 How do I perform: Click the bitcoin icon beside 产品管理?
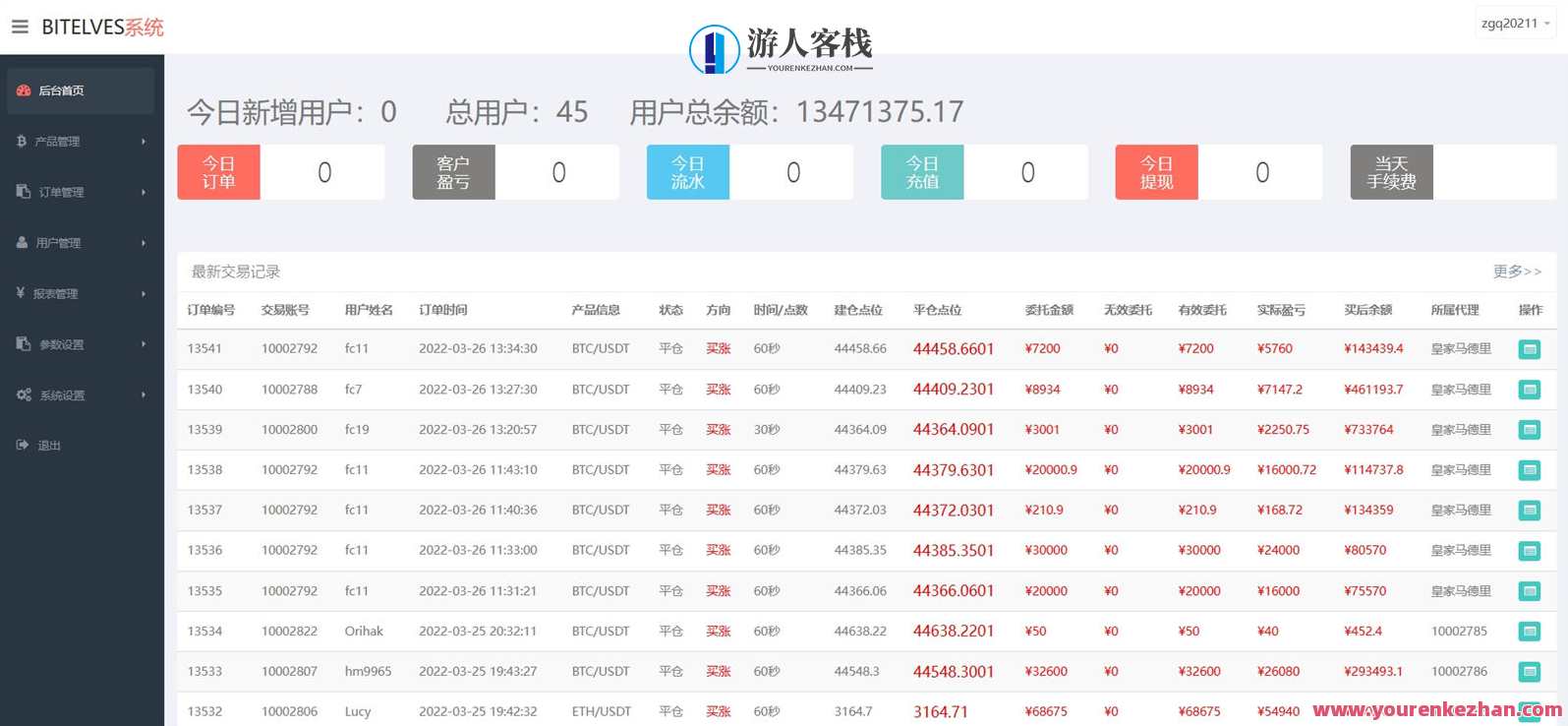pyautogui.click(x=22, y=142)
